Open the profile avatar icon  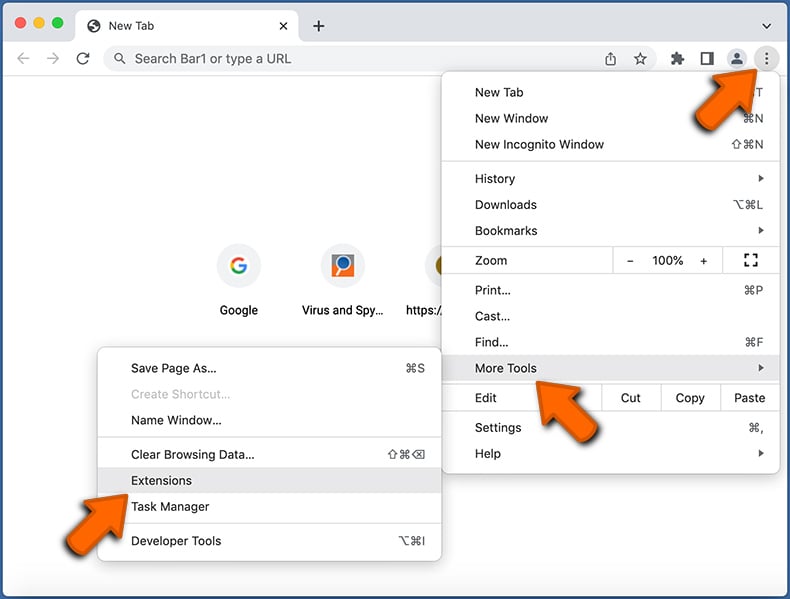tap(737, 59)
